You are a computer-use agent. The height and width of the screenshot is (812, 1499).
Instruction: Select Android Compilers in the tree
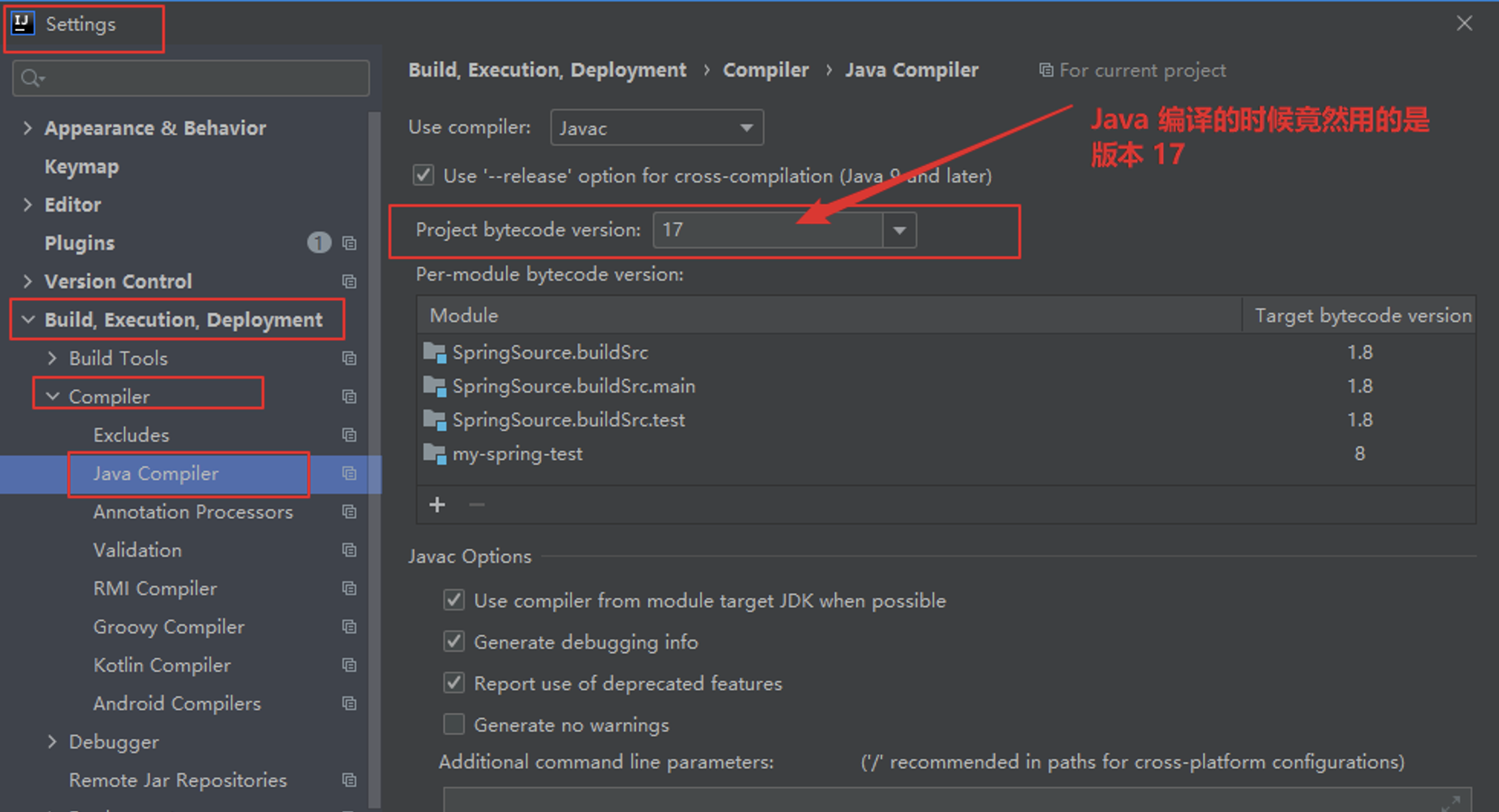pyautogui.click(x=176, y=704)
